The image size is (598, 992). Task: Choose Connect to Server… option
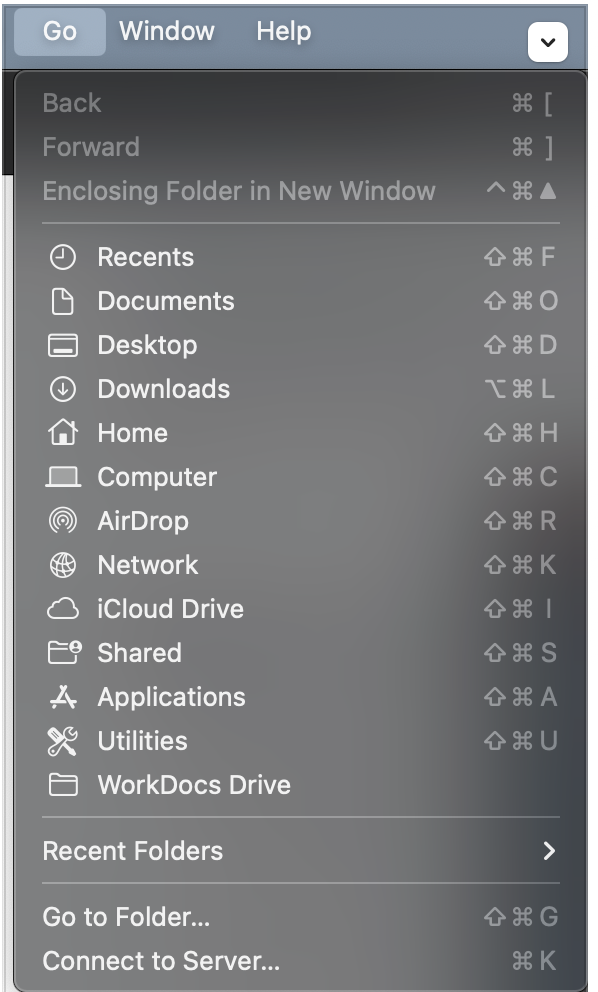point(301,961)
